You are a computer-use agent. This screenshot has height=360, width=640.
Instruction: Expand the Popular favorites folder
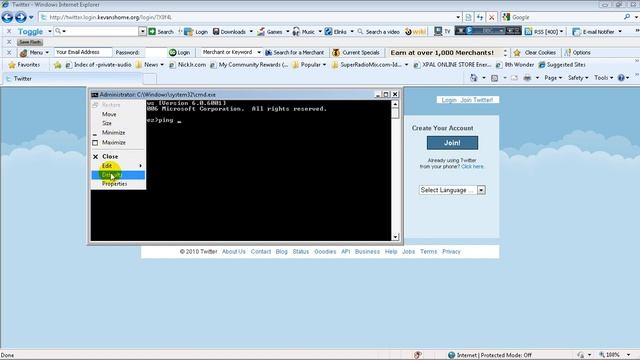pyautogui.click(x=309, y=64)
